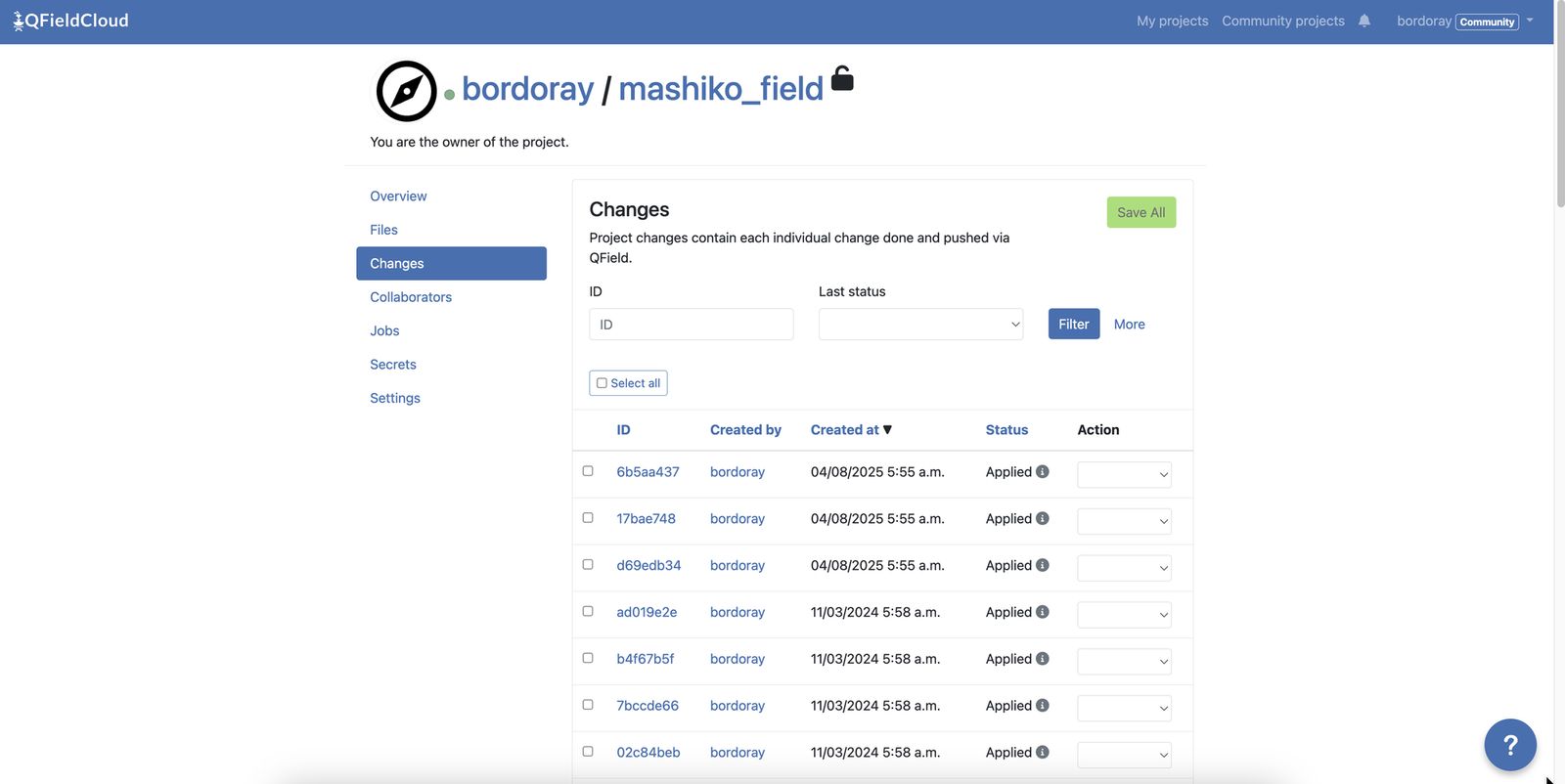1565x784 pixels.
Task: Mark the checkbox for change b4f67b5f
Action: pyautogui.click(x=588, y=659)
